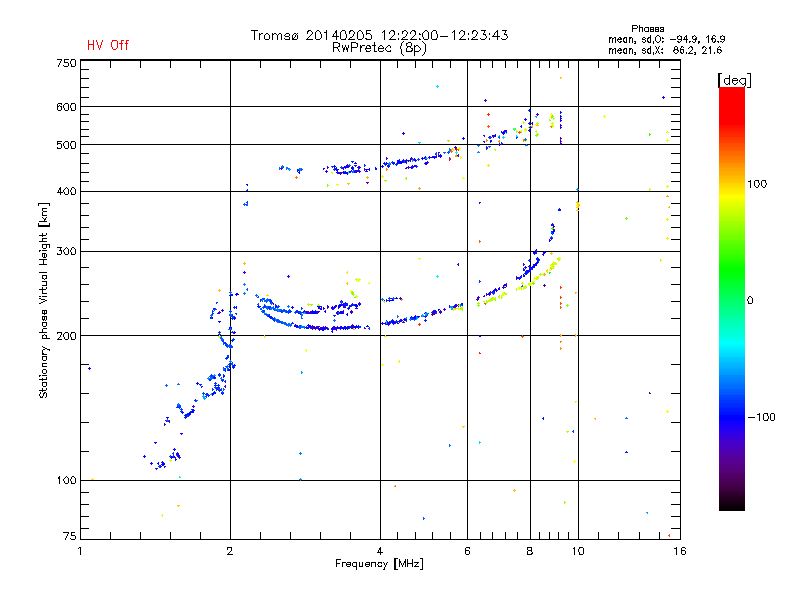
Task: Click the 'Frequency [MHz]' axis title
Action: (x=379, y=564)
